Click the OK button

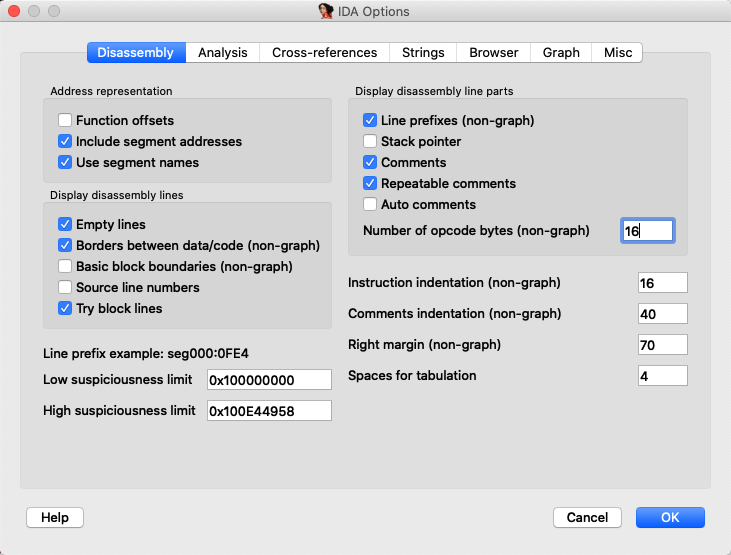669,517
